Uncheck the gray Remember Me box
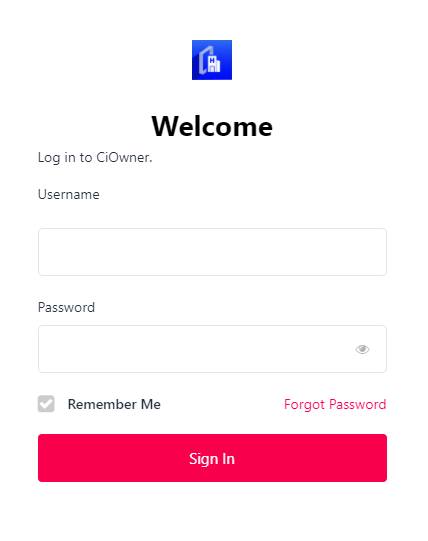This screenshot has height=541, width=428. [46, 404]
